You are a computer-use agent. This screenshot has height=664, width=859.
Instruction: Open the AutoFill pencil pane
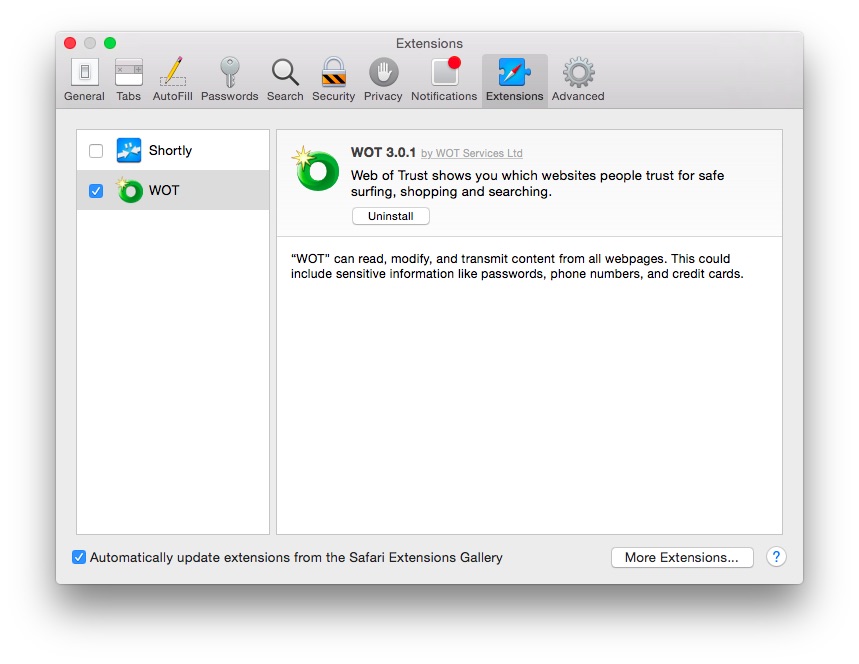point(173,80)
